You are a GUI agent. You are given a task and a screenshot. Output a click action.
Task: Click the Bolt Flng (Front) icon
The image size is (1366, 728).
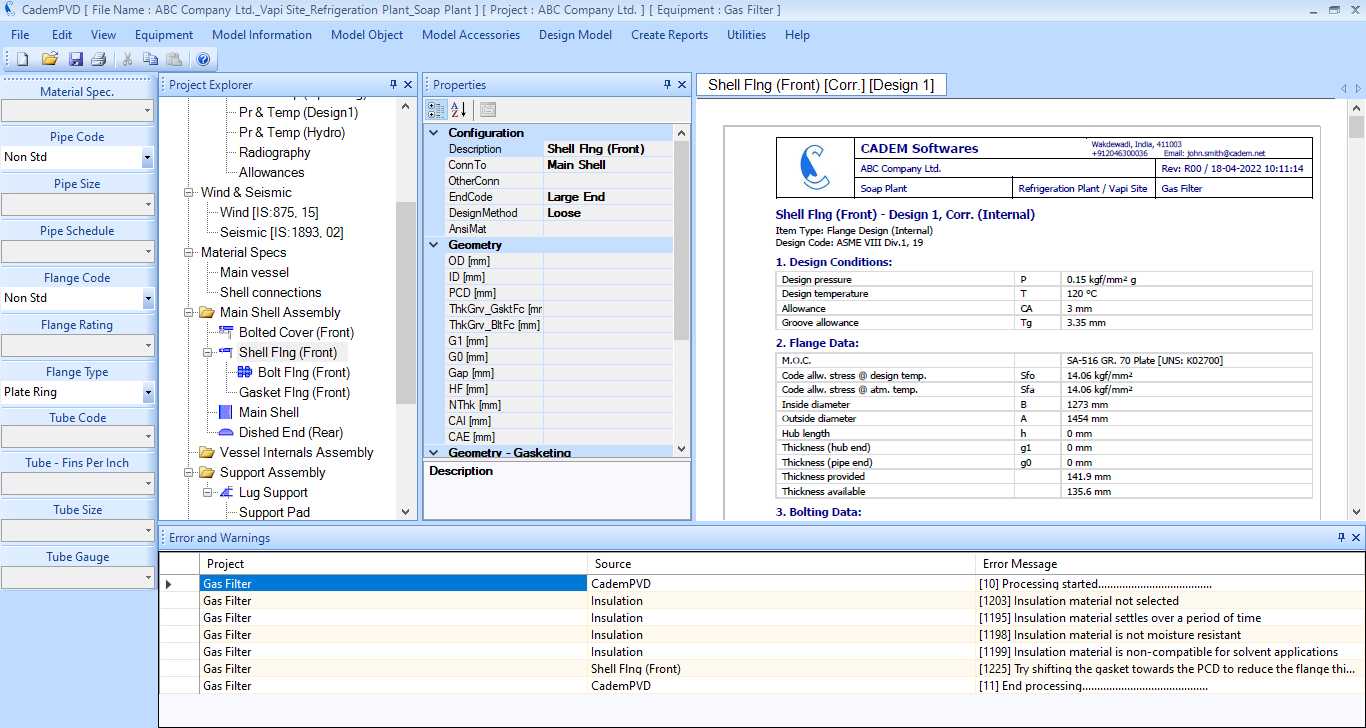pos(245,372)
